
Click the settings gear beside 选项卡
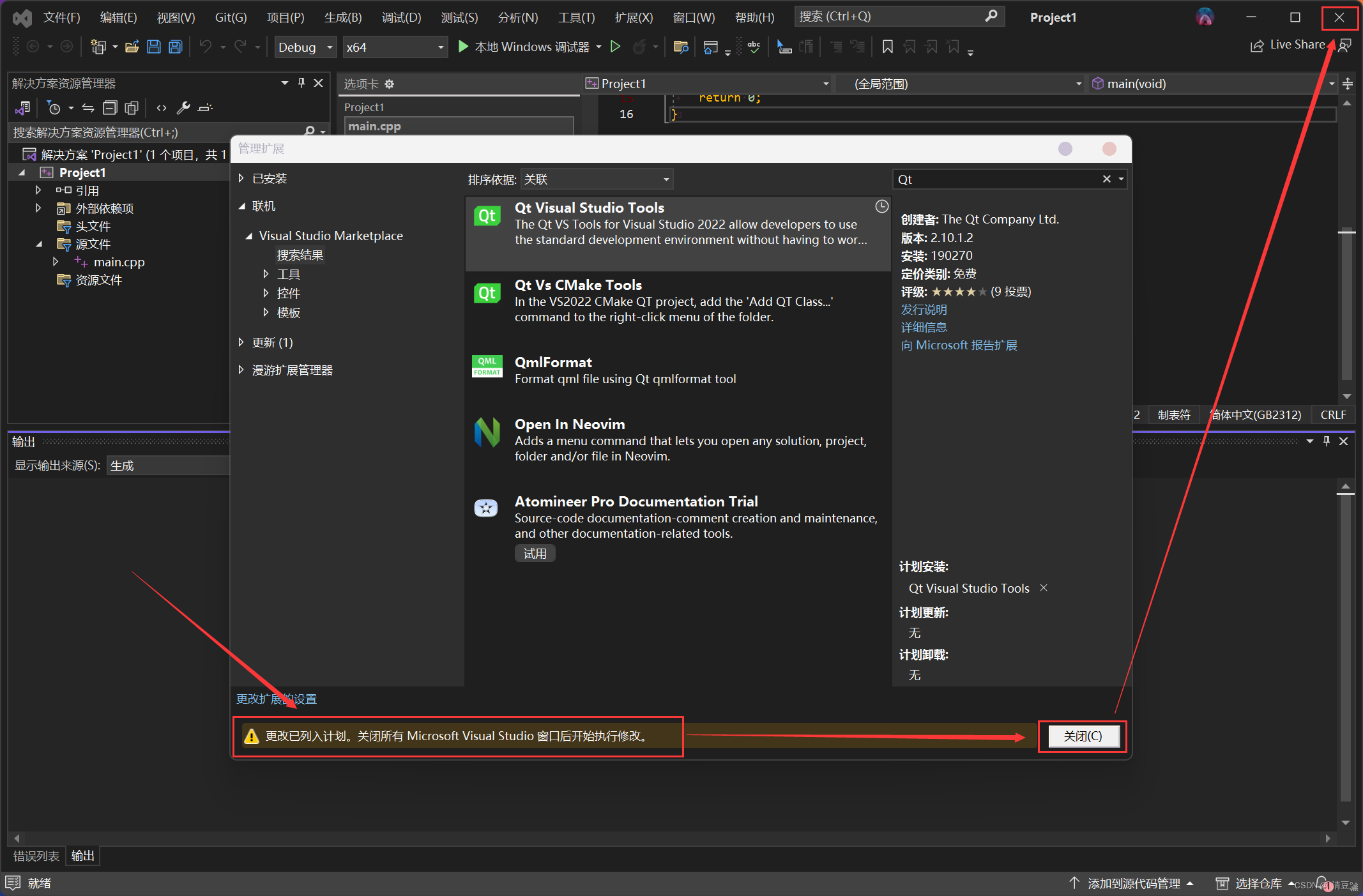(389, 84)
